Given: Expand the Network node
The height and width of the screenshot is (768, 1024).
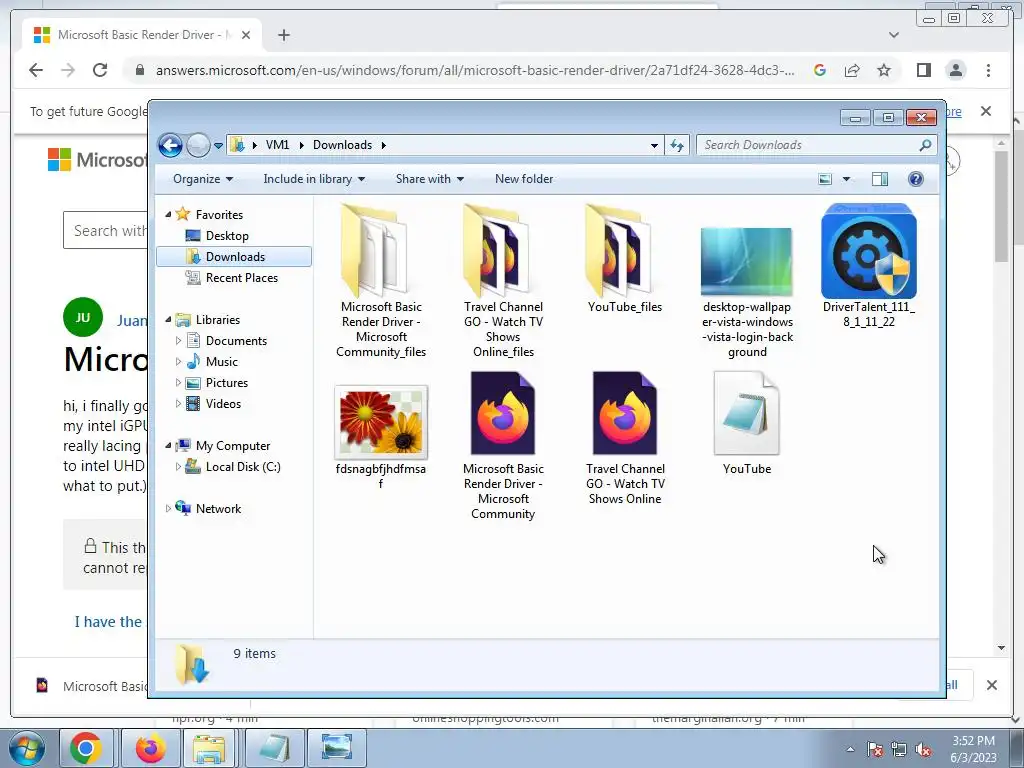Looking at the screenshot, I should click(x=168, y=509).
